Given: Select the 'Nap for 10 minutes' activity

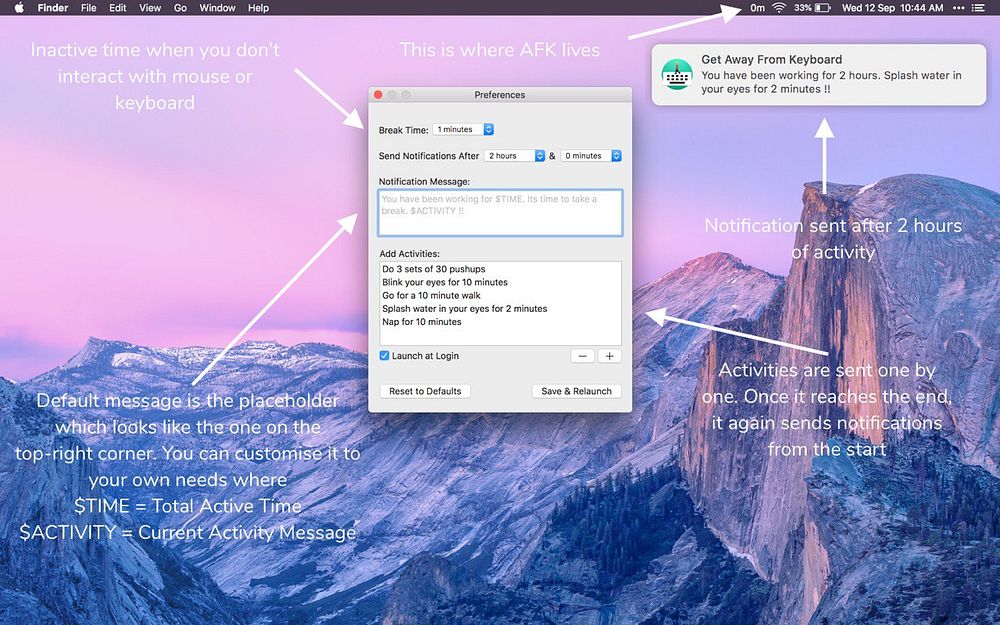Looking at the screenshot, I should coord(500,321).
